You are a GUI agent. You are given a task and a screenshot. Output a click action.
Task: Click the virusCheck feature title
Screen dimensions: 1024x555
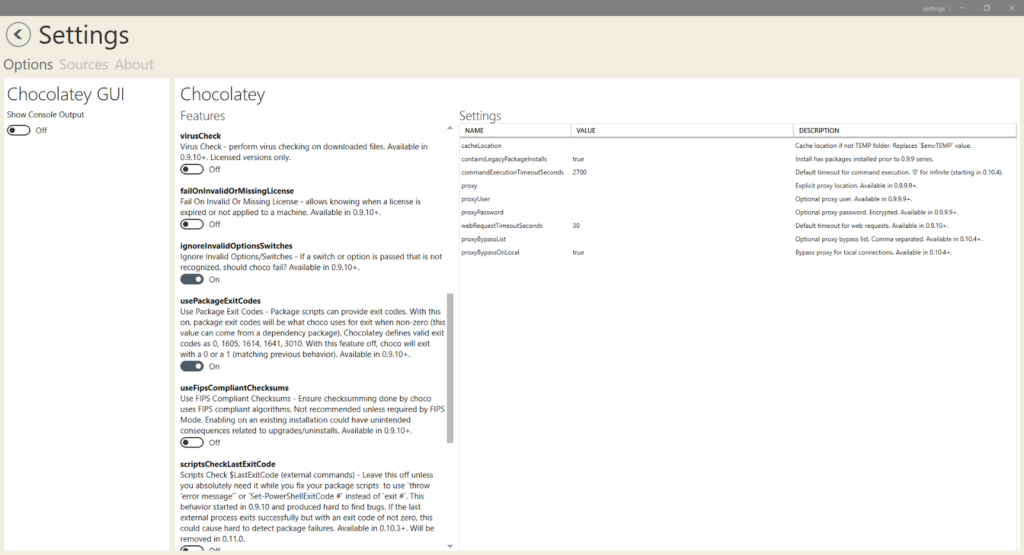point(200,136)
